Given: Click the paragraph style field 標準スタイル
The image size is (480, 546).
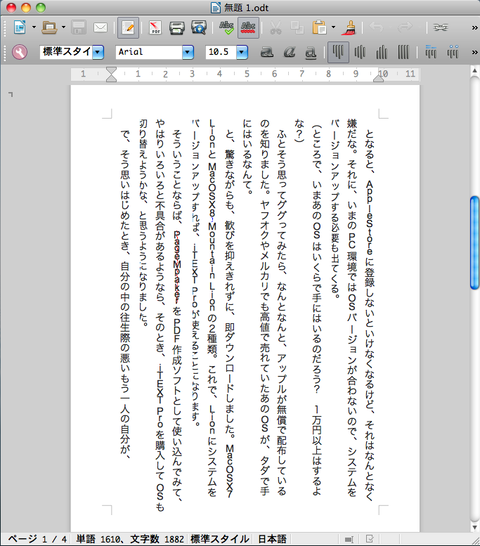Looking at the screenshot, I should [x=66, y=52].
